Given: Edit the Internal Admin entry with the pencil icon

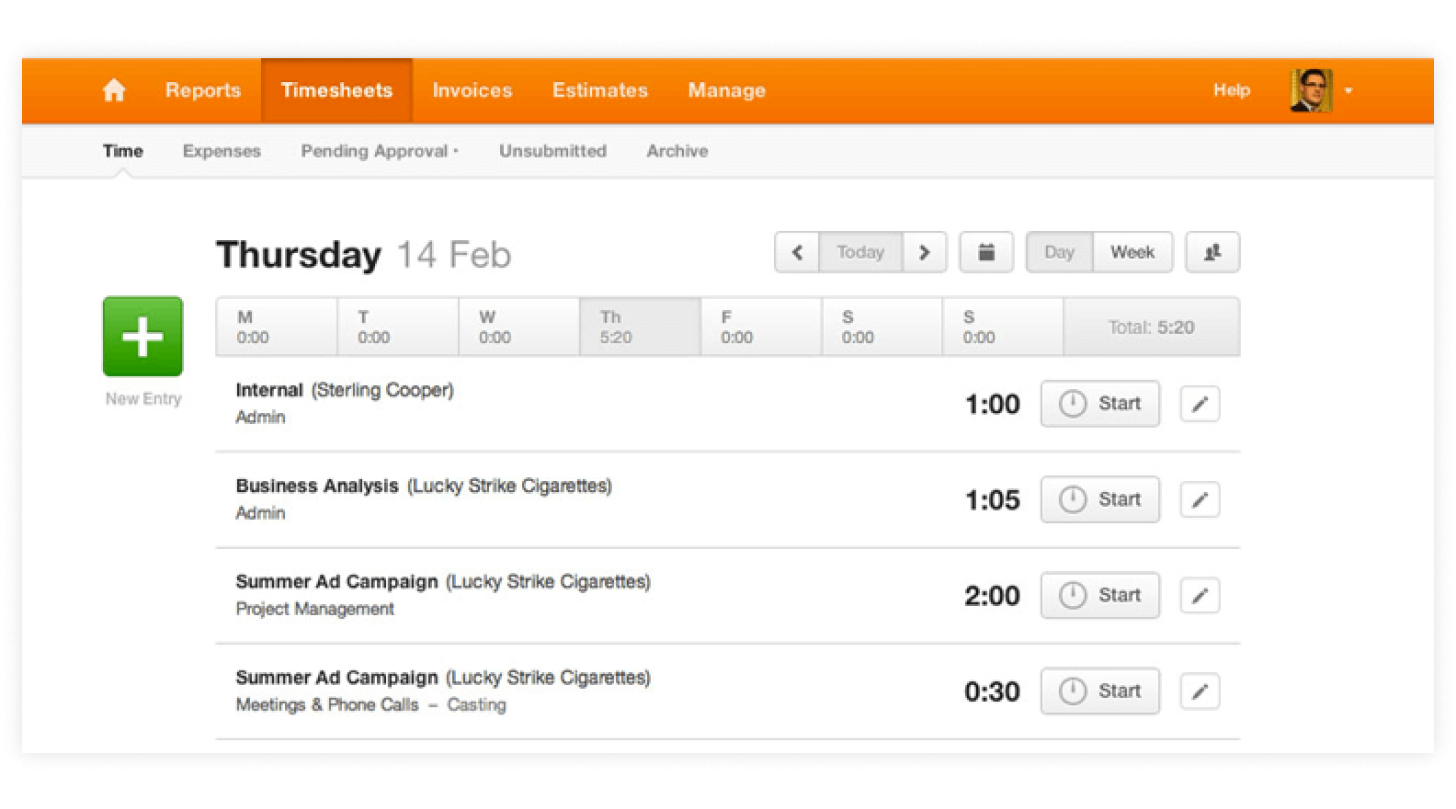Looking at the screenshot, I should point(1199,403).
